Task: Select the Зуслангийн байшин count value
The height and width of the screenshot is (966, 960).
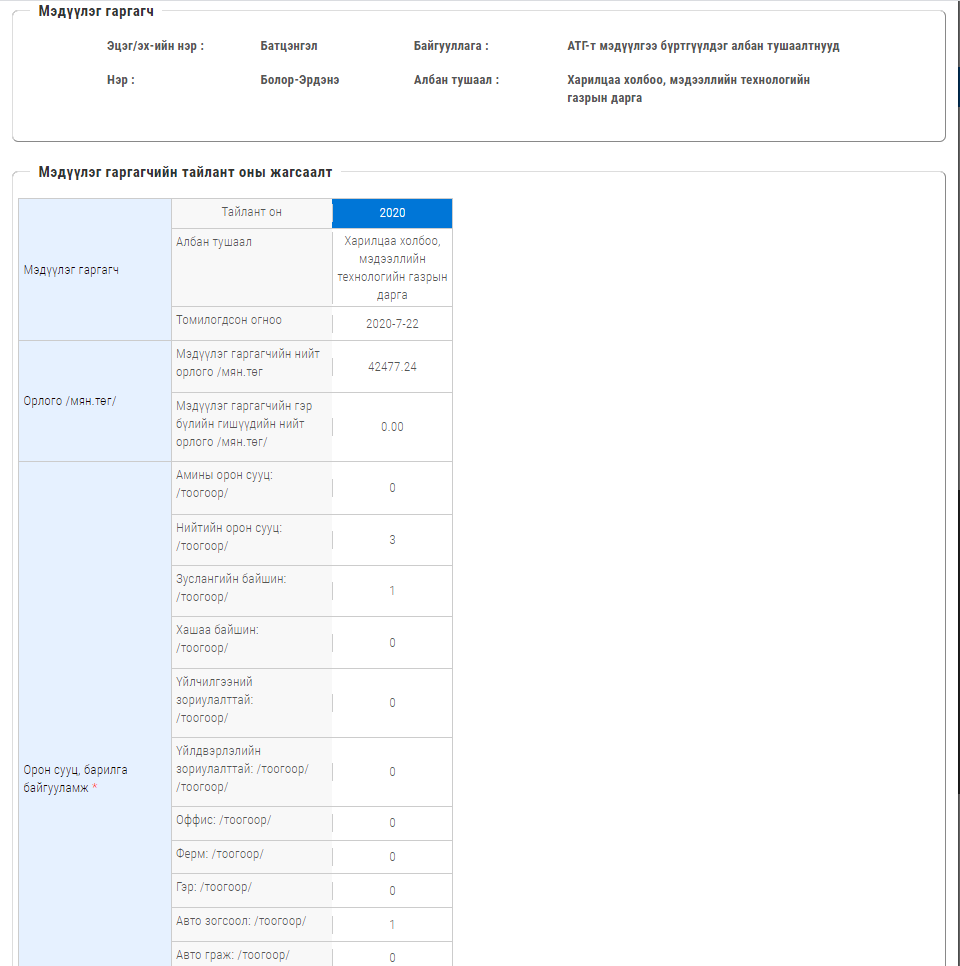Action: tap(392, 591)
